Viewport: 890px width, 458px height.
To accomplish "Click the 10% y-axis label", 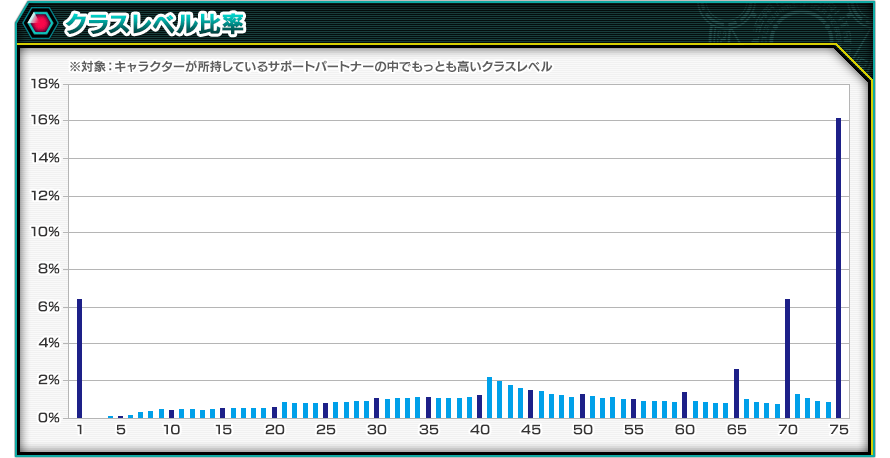I will pos(45,232).
